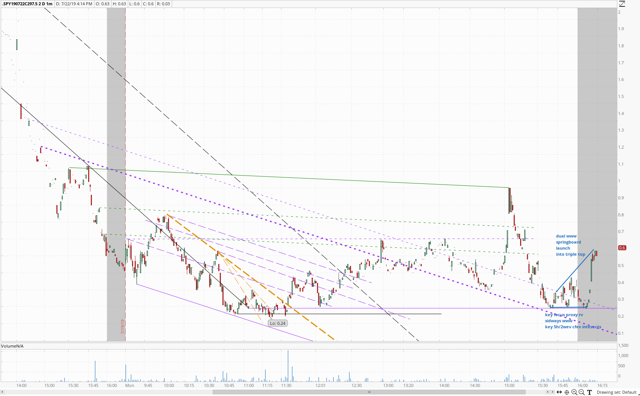Click the R: 0.03 range value

pyautogui.click(x=164, y=4)
